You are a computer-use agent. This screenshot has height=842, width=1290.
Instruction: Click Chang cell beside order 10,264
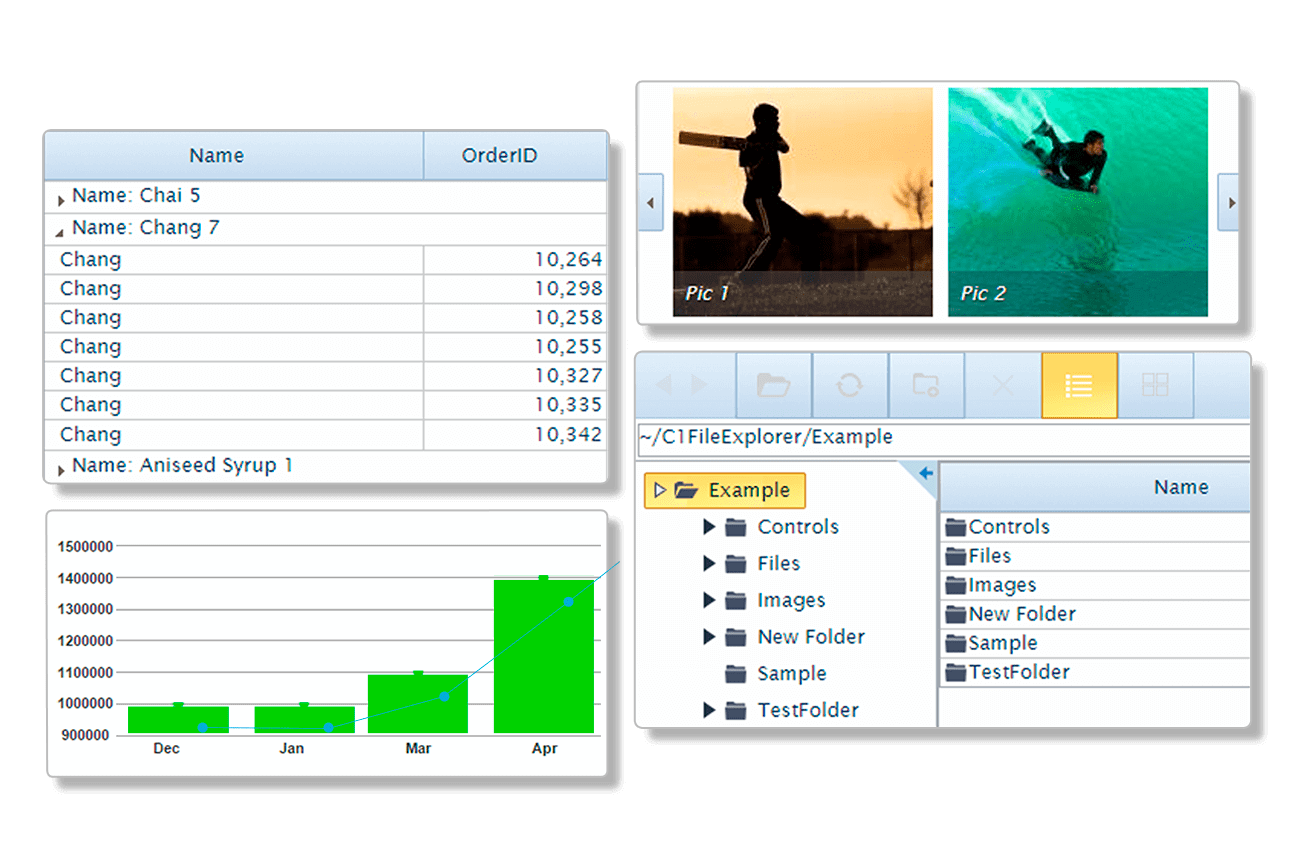(234, 260)
